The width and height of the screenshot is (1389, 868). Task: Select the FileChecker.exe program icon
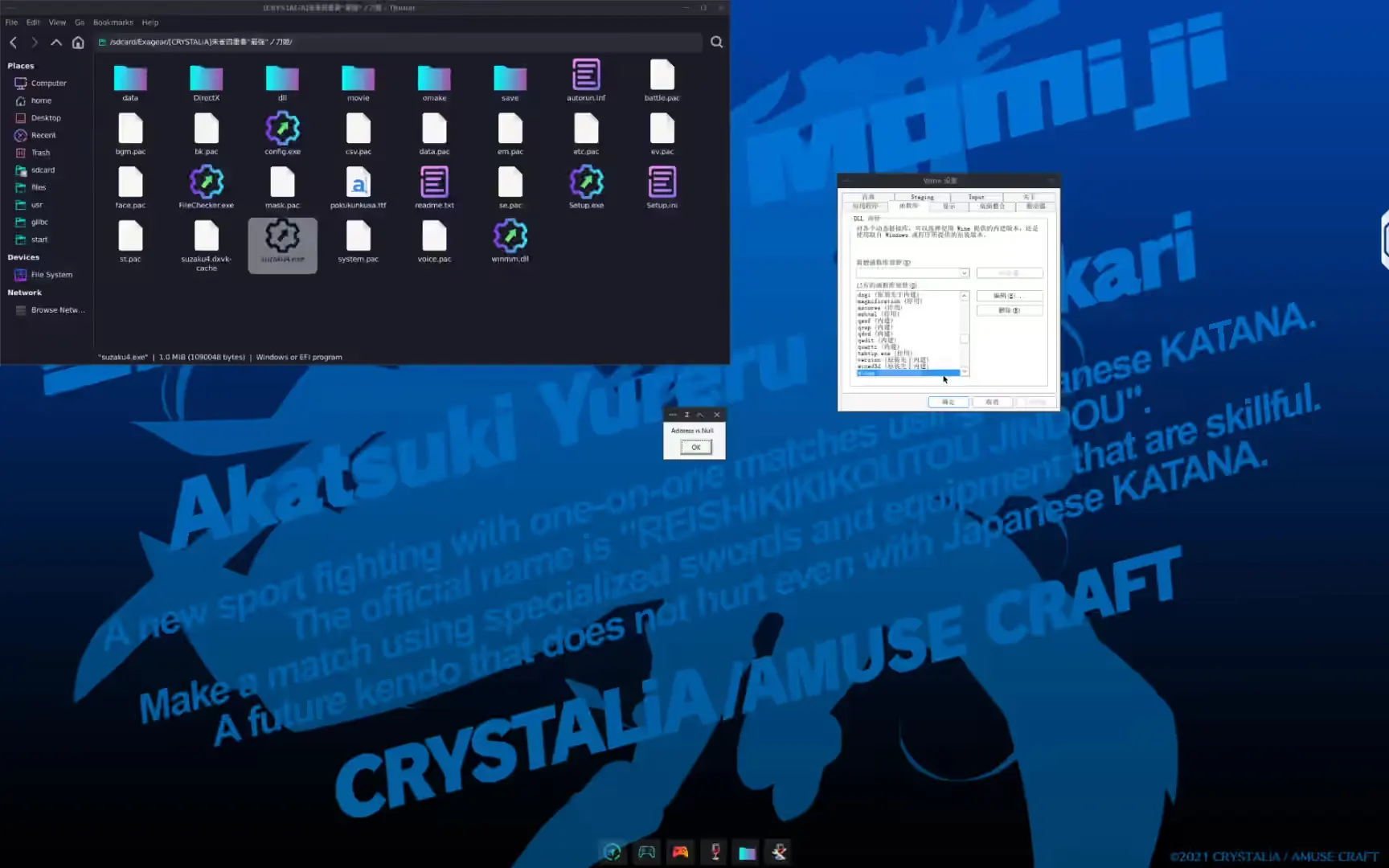tap(207, 187)
